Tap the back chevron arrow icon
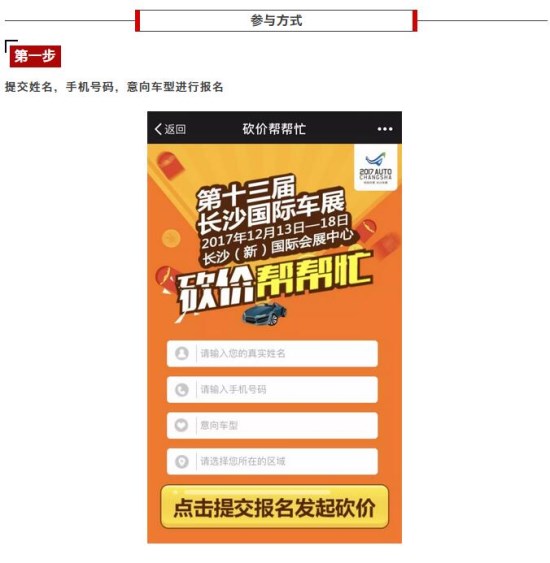 [x=158, y=129]
